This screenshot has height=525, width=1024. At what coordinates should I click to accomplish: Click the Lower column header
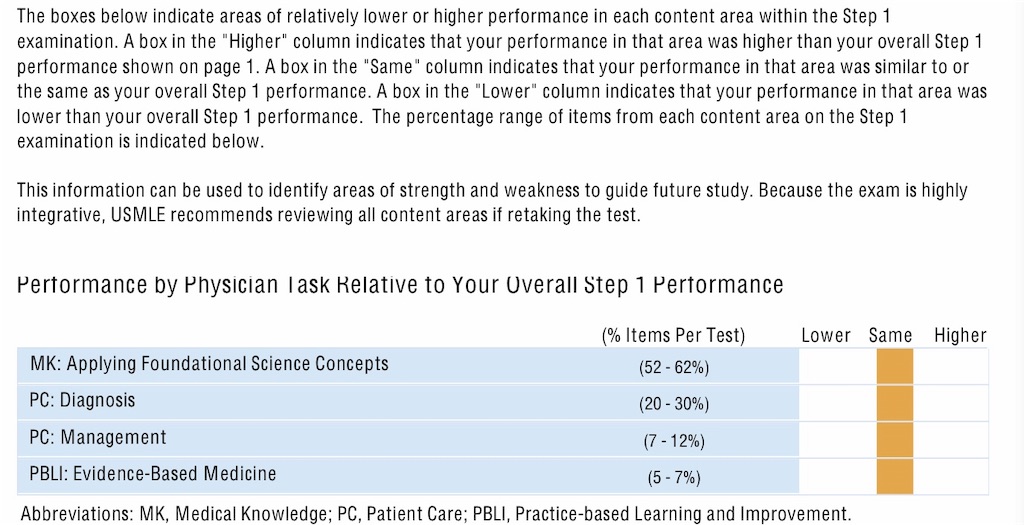click(x=825, y=336)
